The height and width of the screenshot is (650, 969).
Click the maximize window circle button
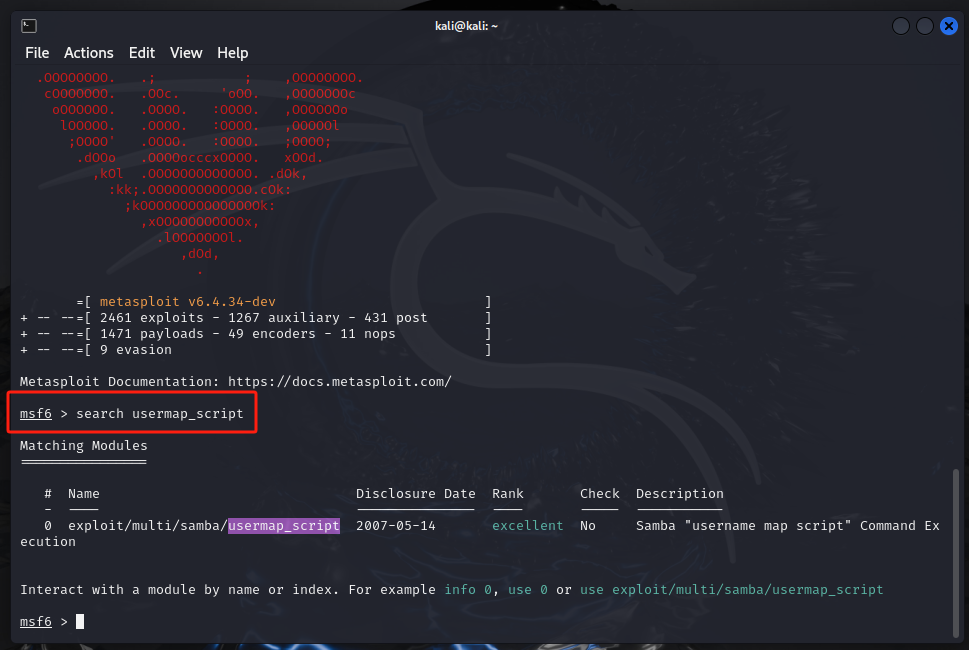pyautogui.click(x=925, y=26)
